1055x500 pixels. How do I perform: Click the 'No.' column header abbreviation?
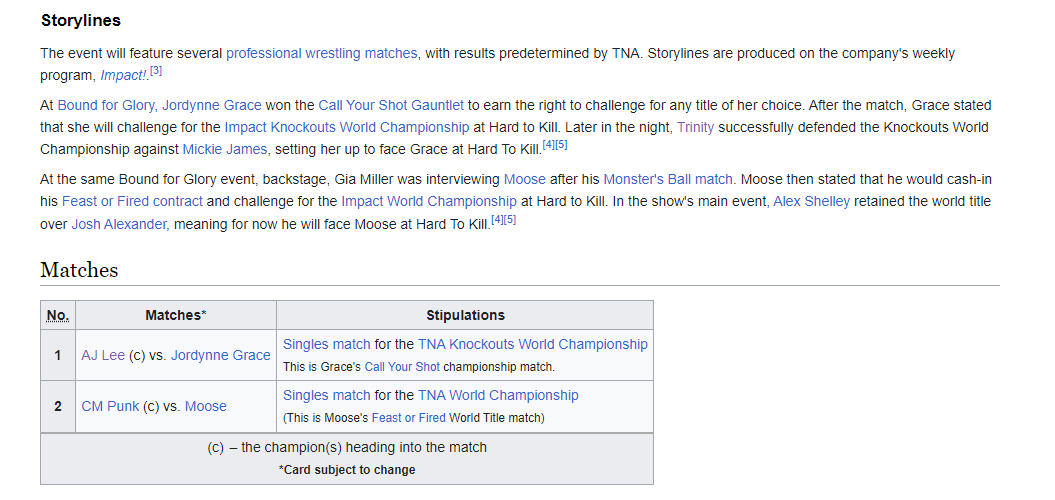tap(57, 316)
